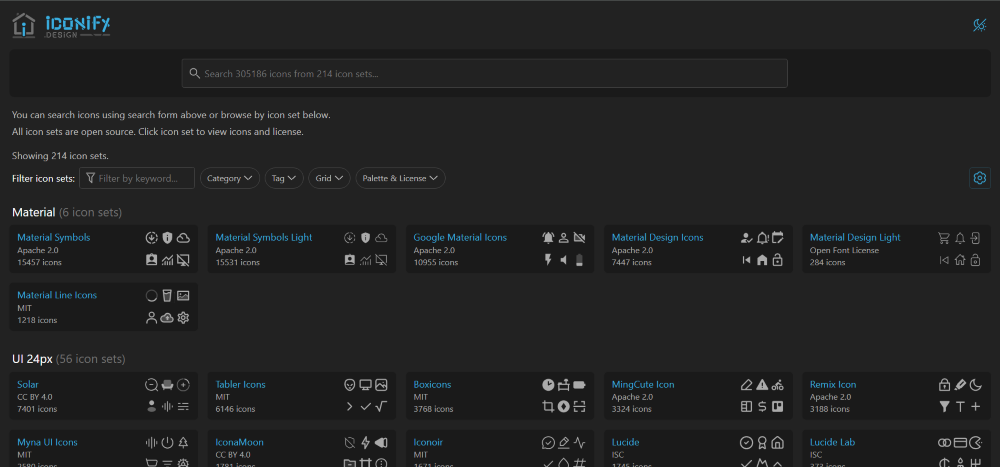The image size is (1000, 467).
Task: Open the Material Symbols icon set
Action: (54, 237)
